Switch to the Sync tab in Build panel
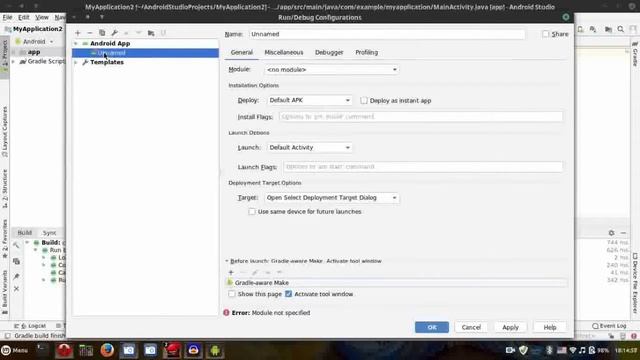Image resolution: width=640 pixels, height=360 pixels. [x=49, y=233]
